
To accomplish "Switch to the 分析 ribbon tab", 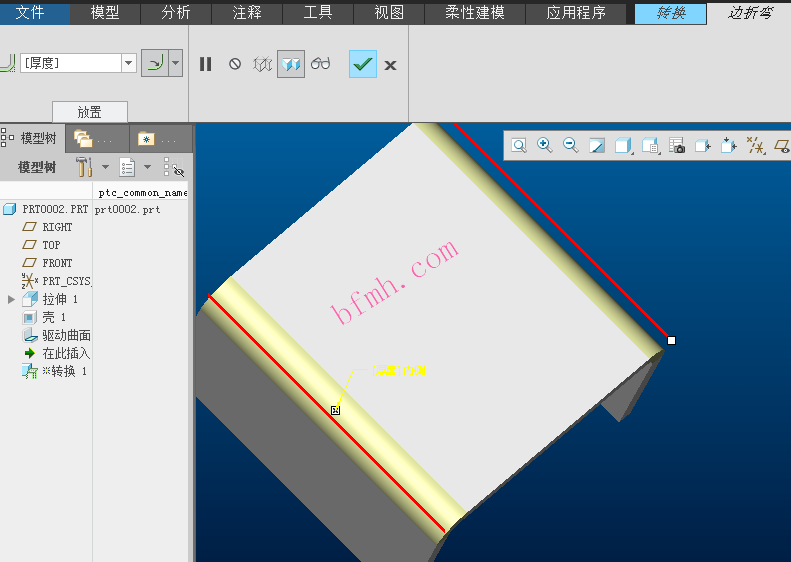I will 176,12.
